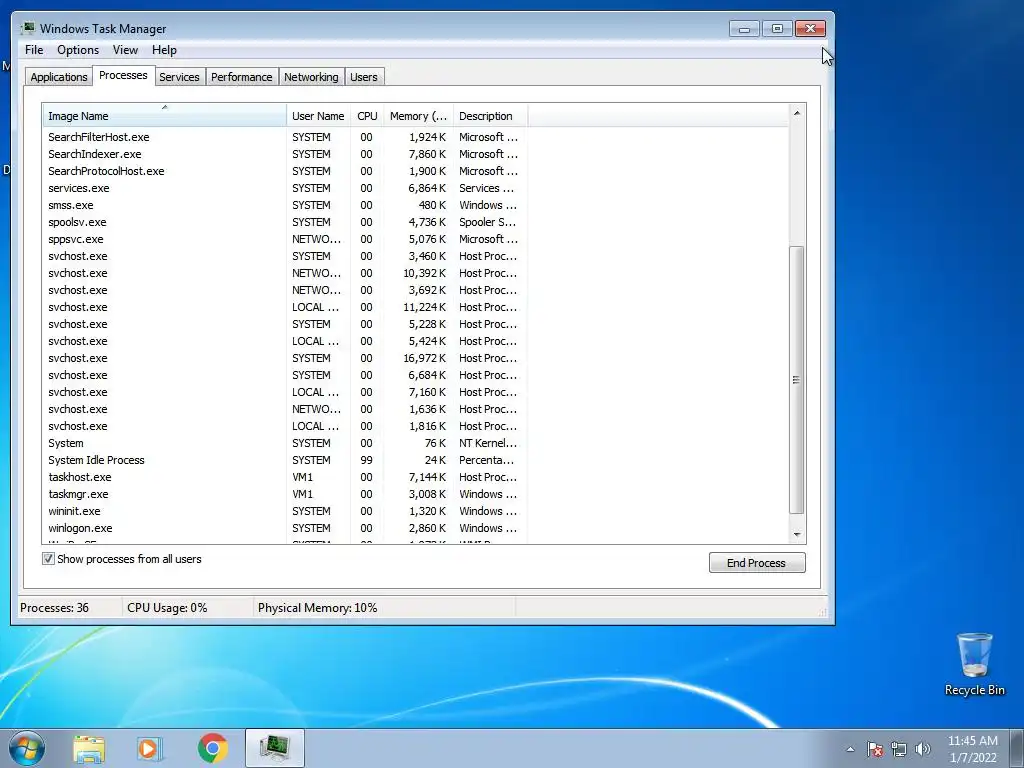
Task: Click the Processes: 36 status entry
Action: click(x=54, y=607)
